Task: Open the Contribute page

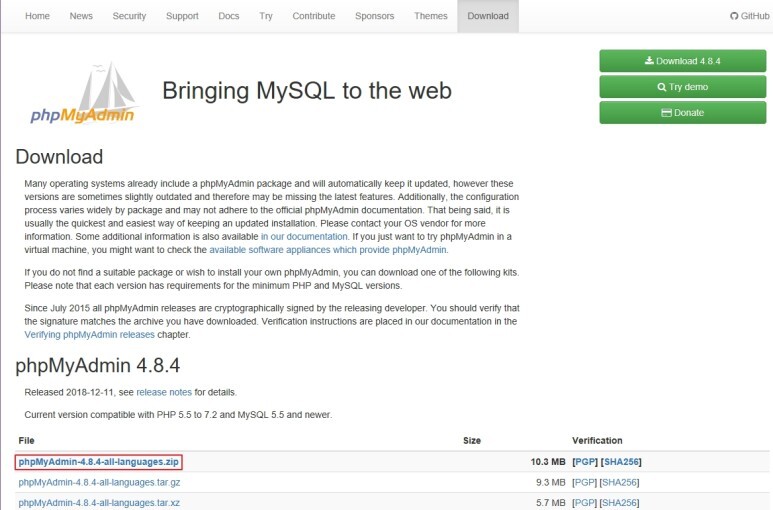Action: tap(314, 16)
